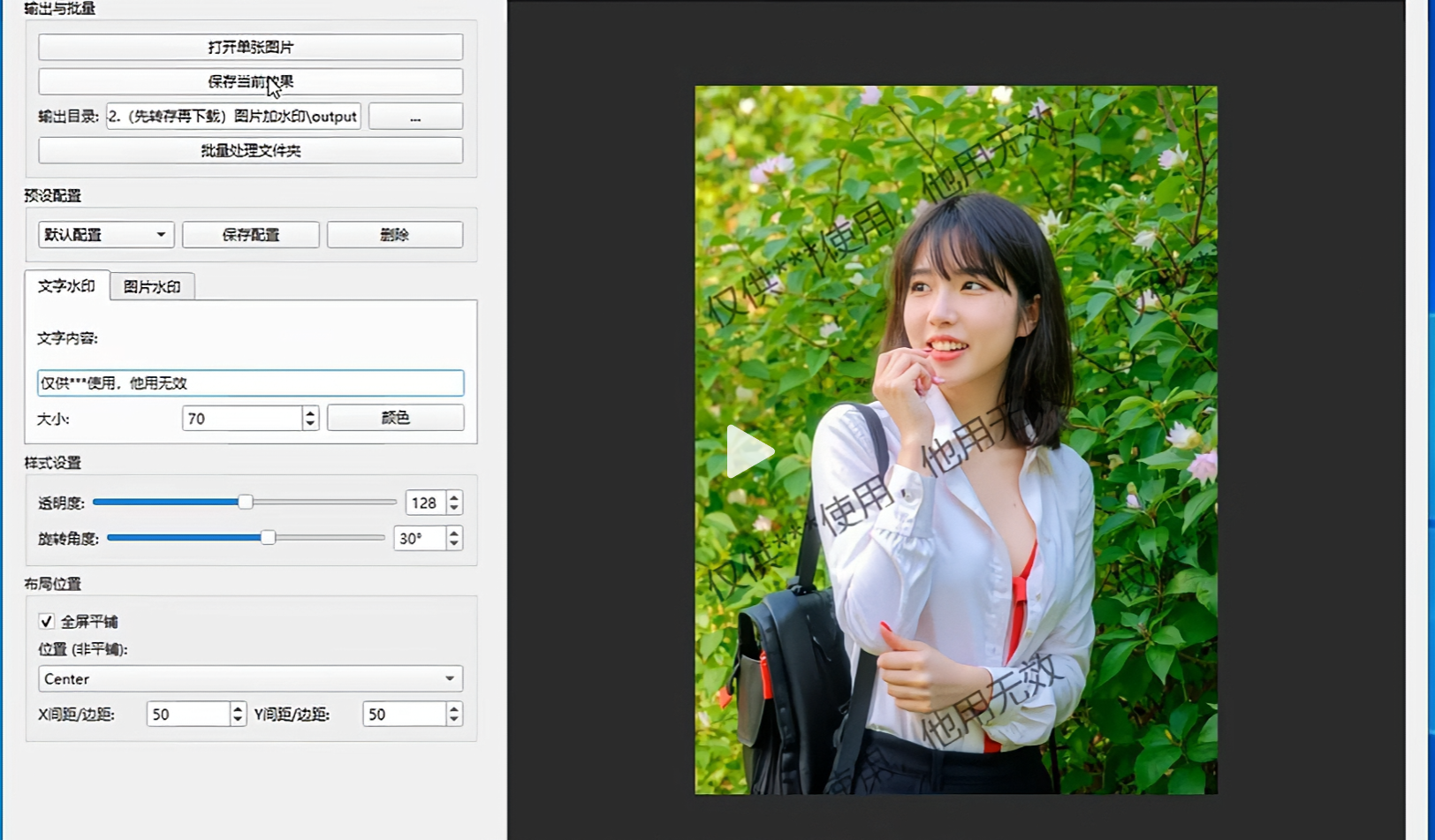Start 批量处理文件夹 batch processing
This screenshot has height=840, width=1435.
pyautogui.click(x=250, y=150)
